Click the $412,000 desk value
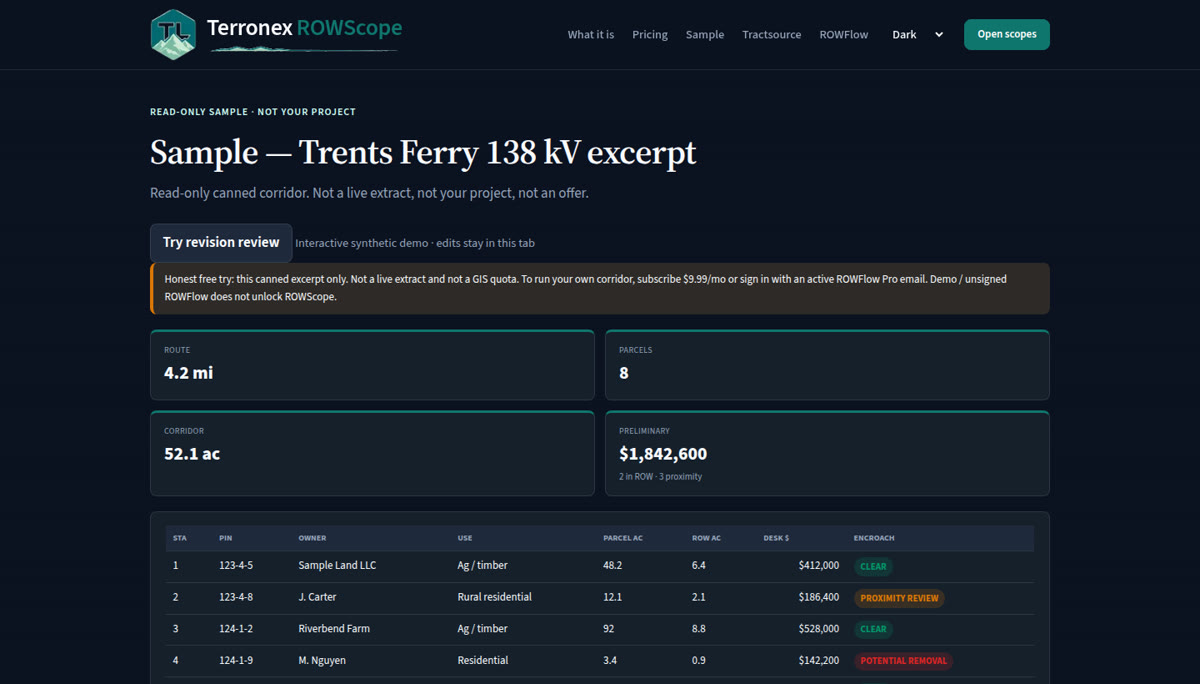 819,566
